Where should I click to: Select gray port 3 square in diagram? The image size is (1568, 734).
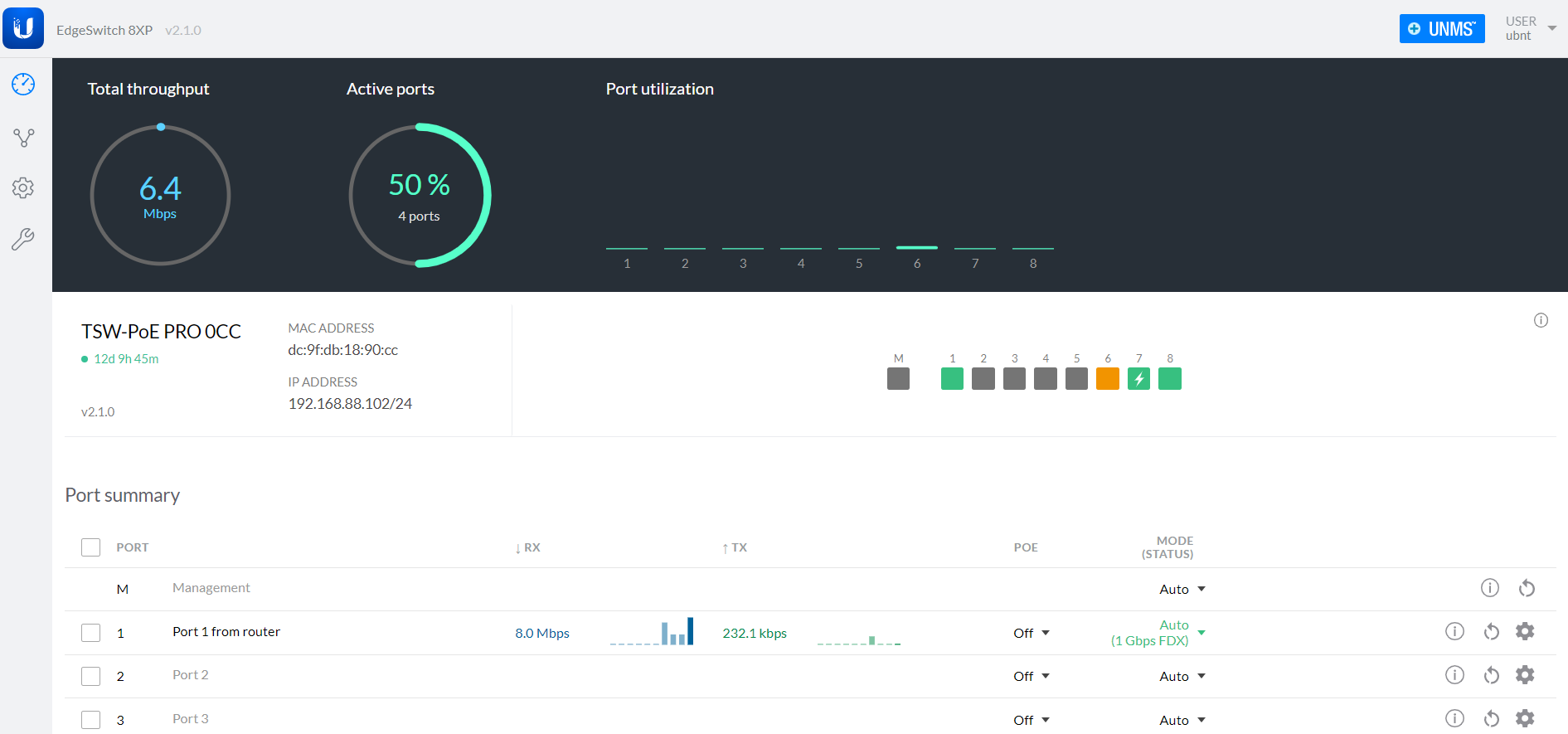click(1014, 379)
